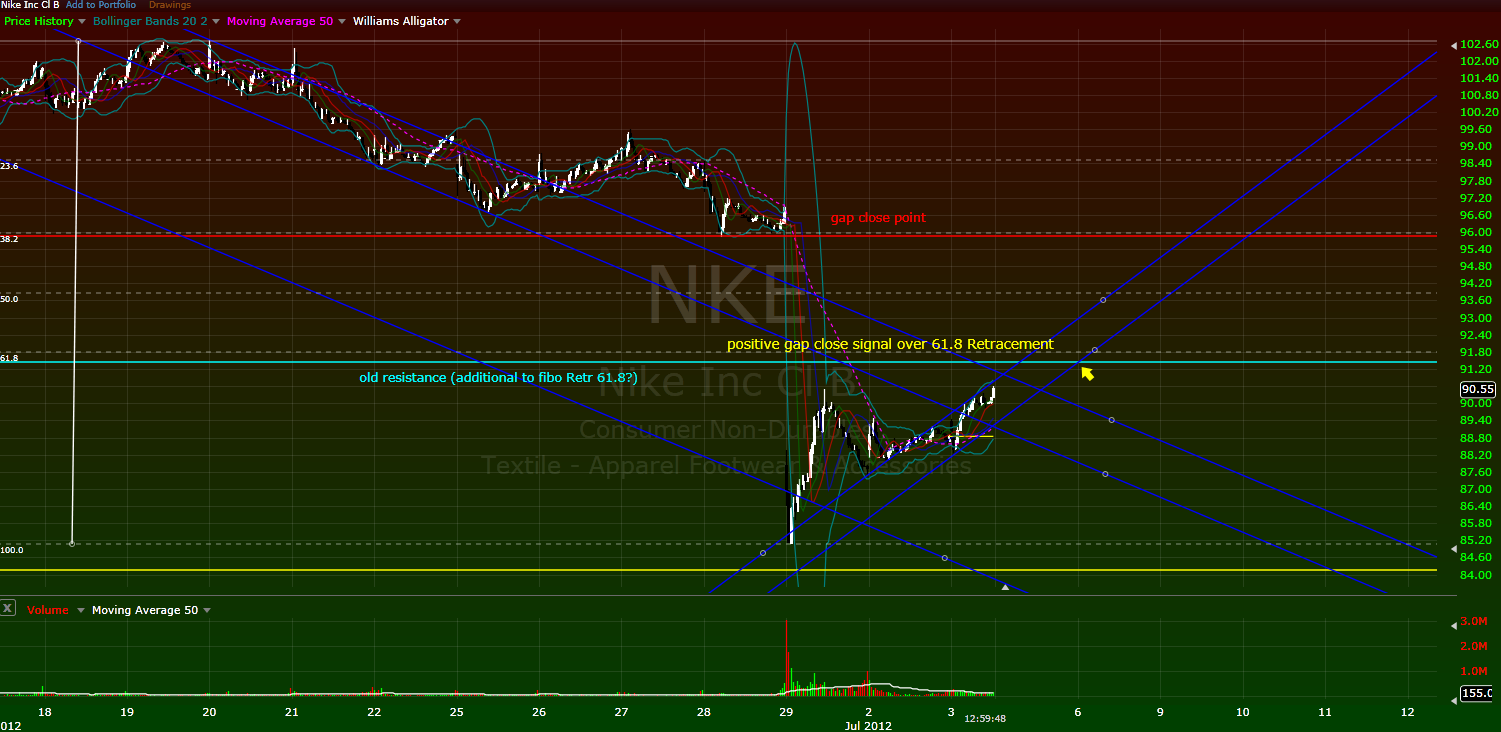
Task: Click the 90.55 current price label
Action: pyautogui.click(x=1477, y=390)
